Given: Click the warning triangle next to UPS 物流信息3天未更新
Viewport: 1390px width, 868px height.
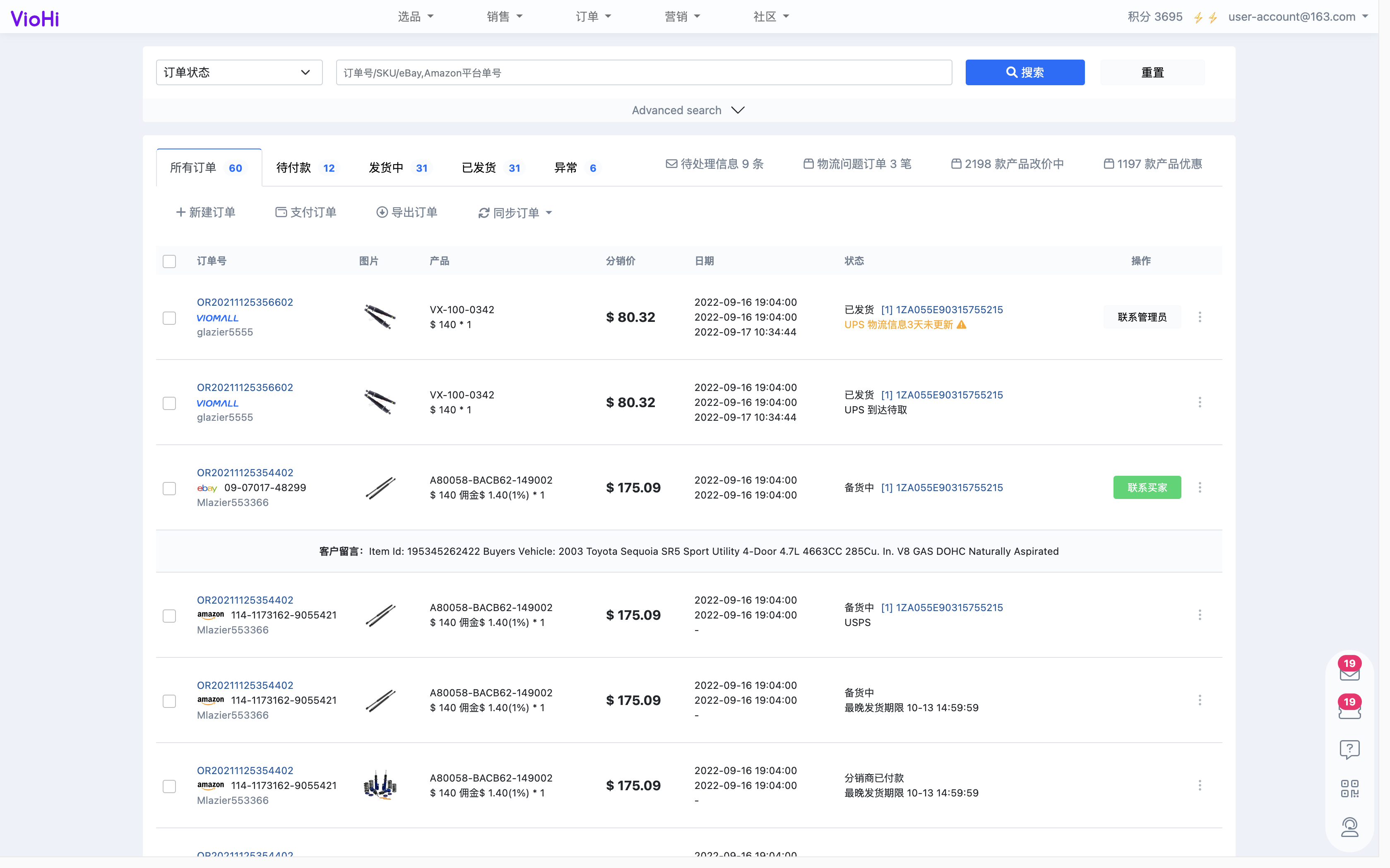Looking at the screenshot, I should point(962,325).
